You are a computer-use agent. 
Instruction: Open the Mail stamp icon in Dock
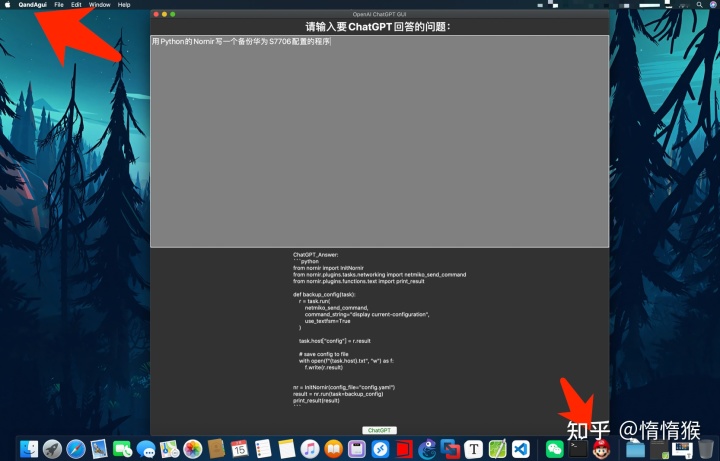(99, 449)
